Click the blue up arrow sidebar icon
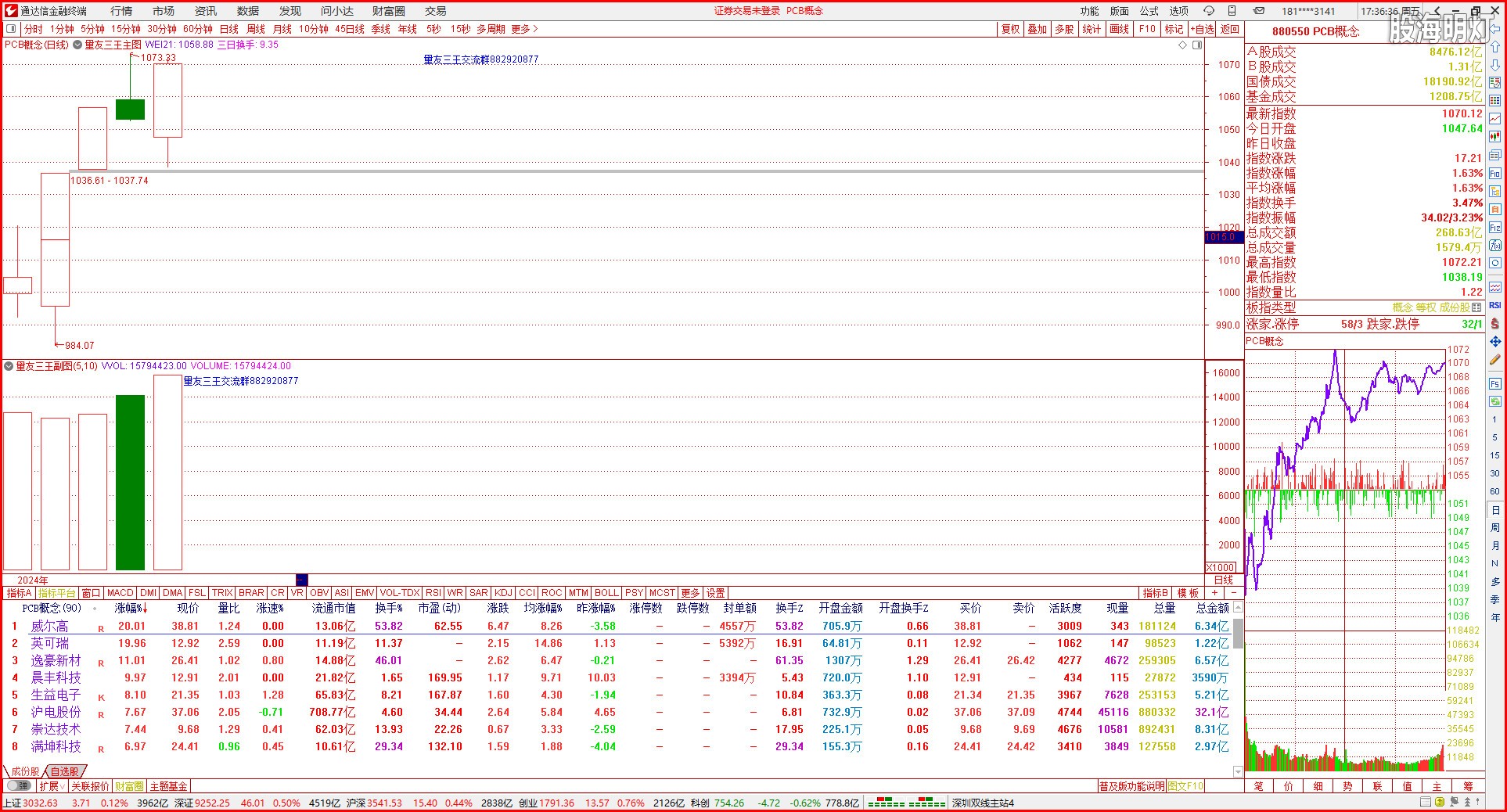The image size is (1507, 812). click(x=1495, y=48)
